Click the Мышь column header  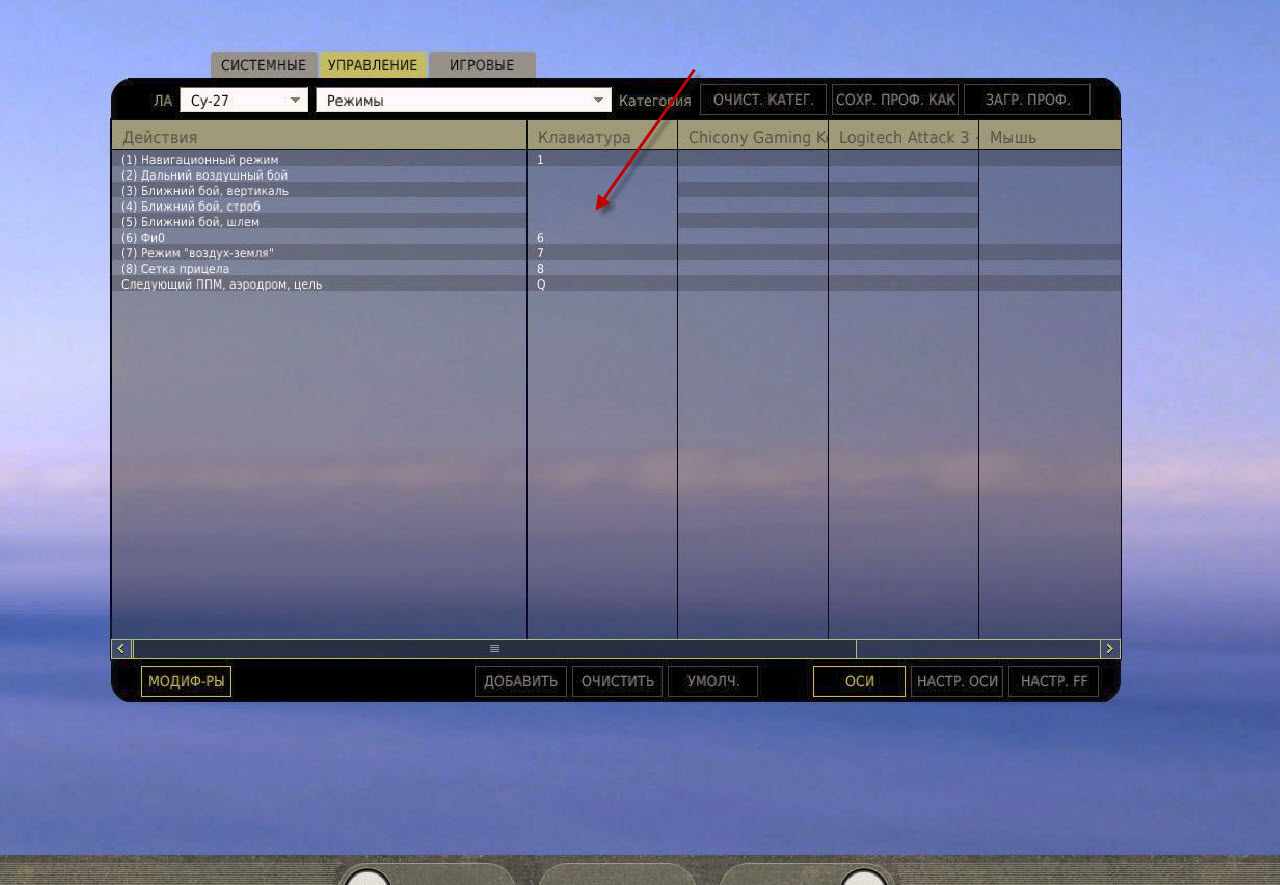[x=1050, y=137]
